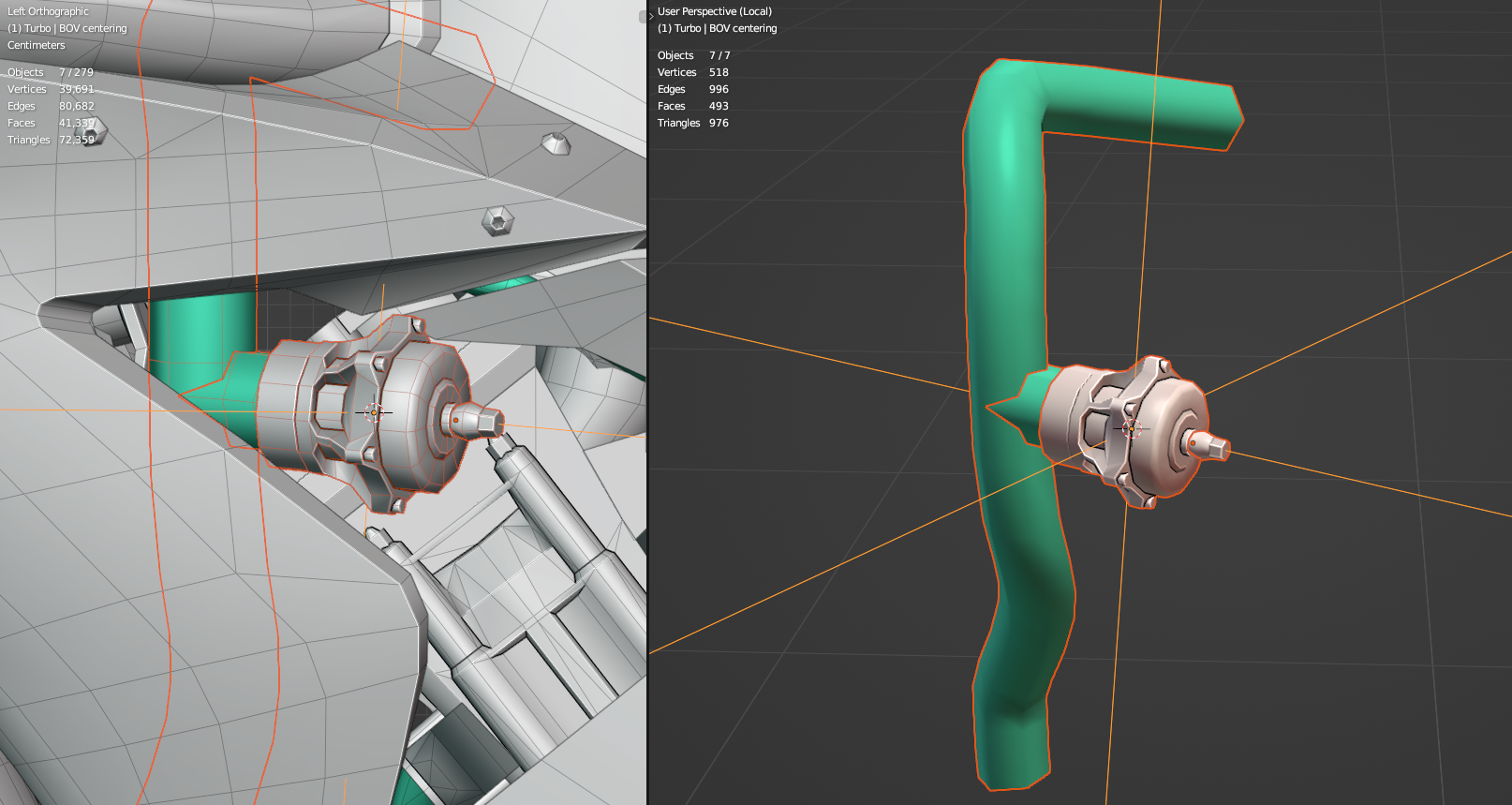
Task: Click "(1) Turbo | BOV centering" in right viewport
Action: [718, 28]
